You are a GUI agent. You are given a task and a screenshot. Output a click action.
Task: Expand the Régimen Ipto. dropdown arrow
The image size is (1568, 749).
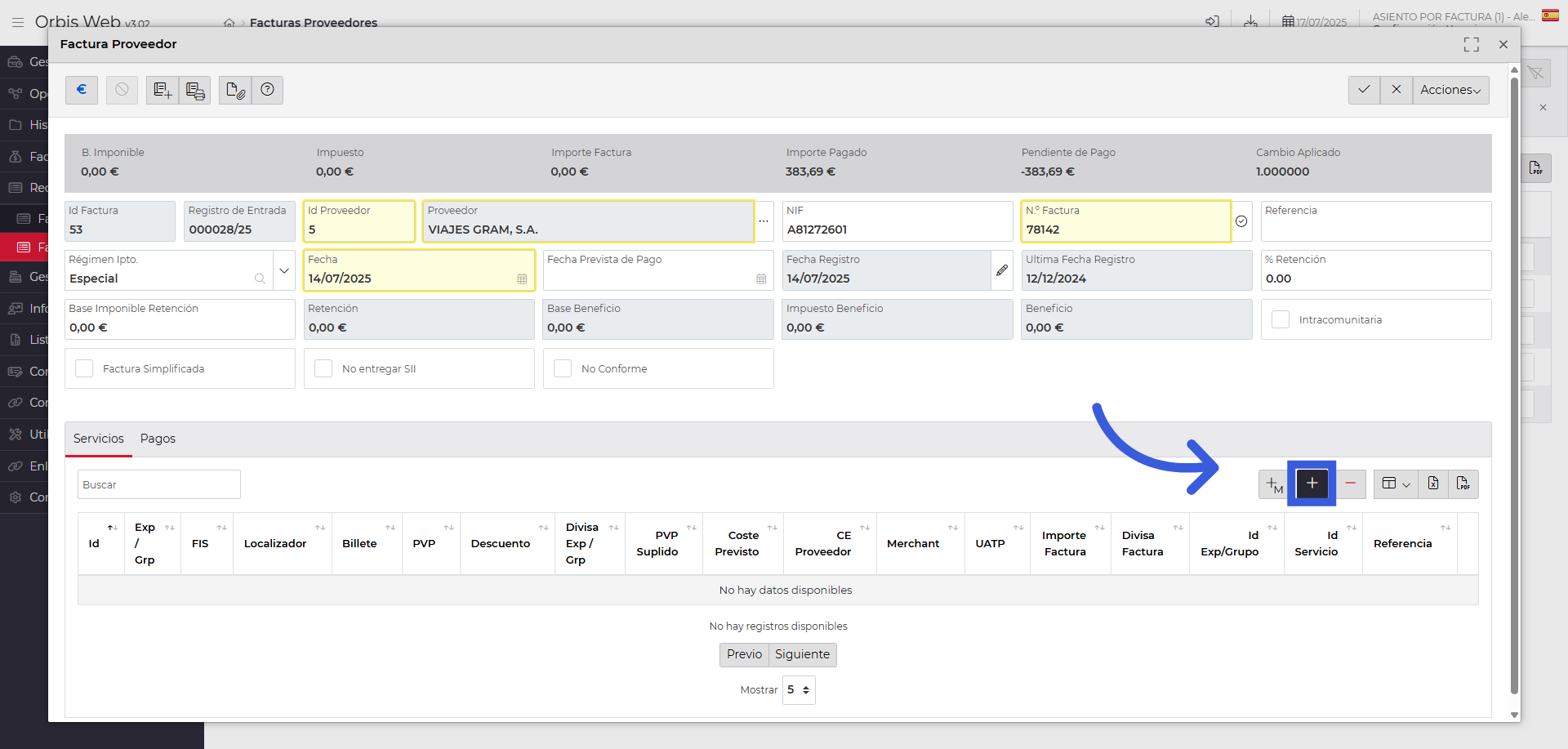(x=284, y=270)
